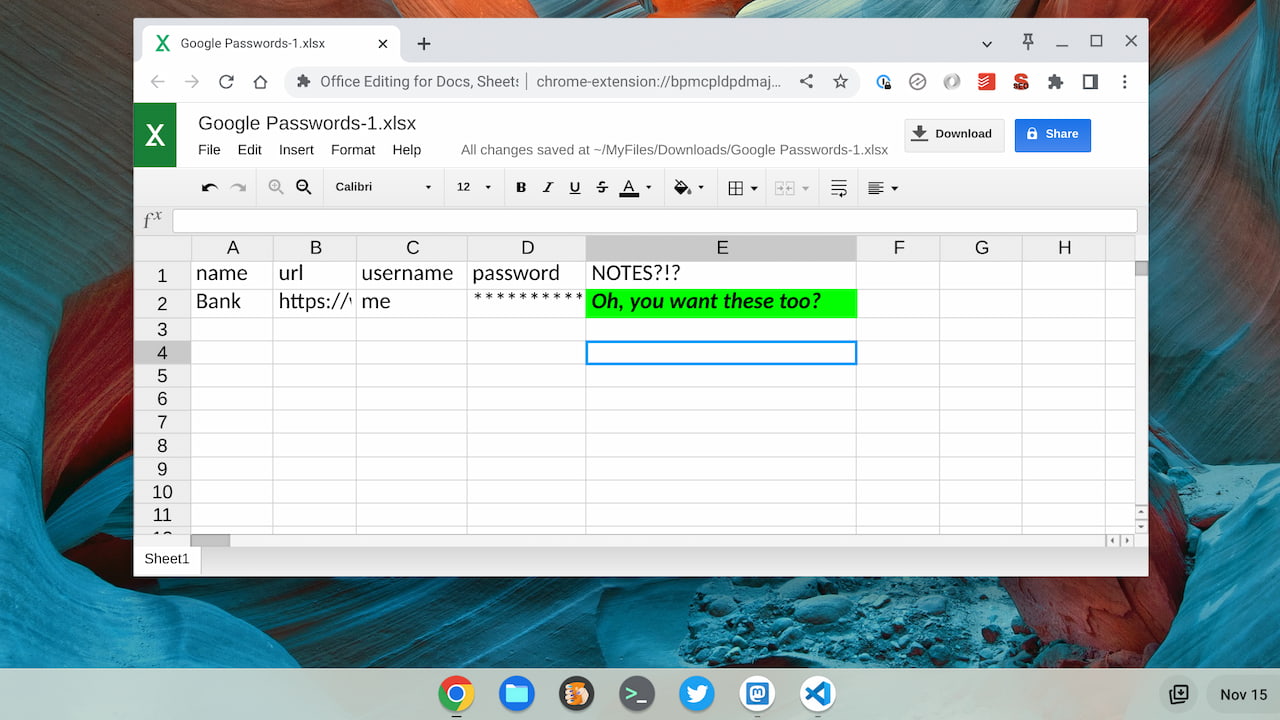1280x720 pixels.
Task: Open Files app from the shelf
Action: [516, 693]
